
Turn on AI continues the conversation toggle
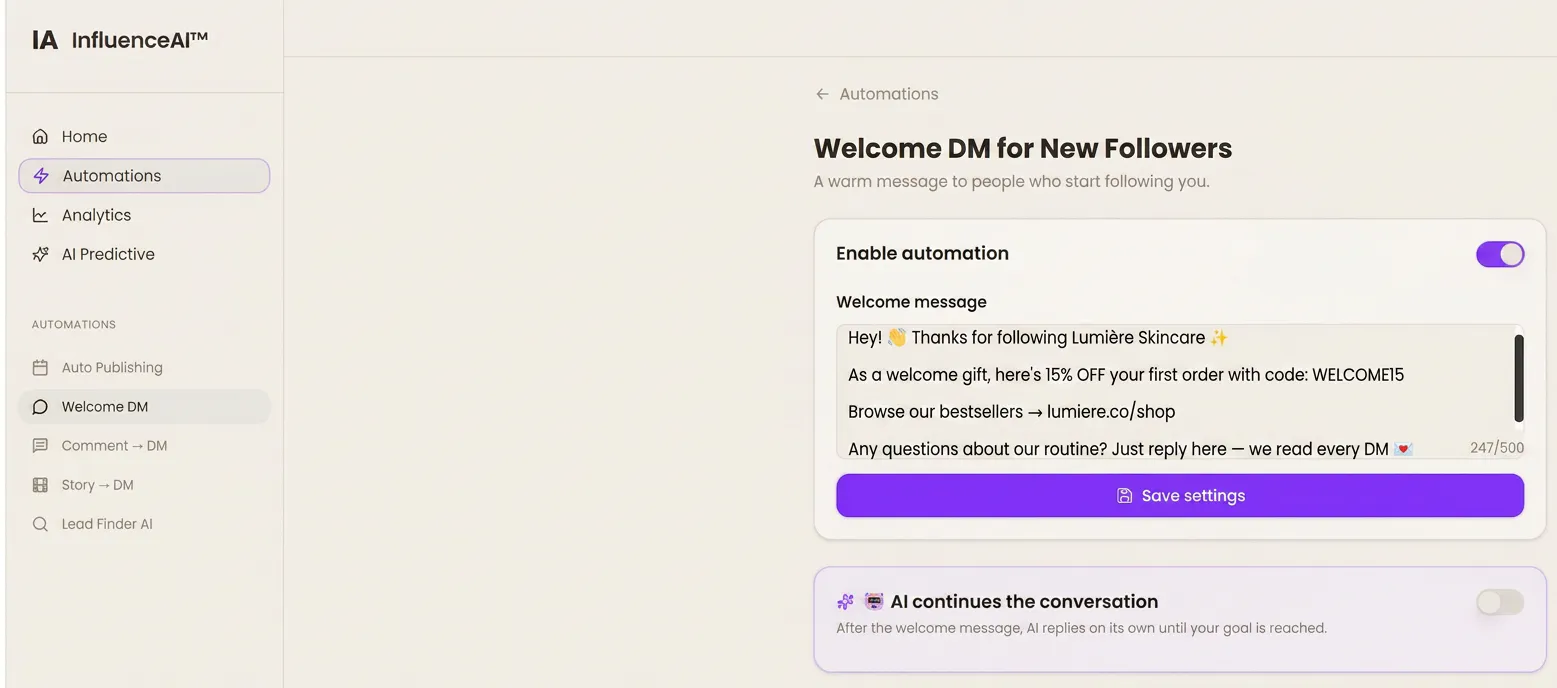point(1500,602)
